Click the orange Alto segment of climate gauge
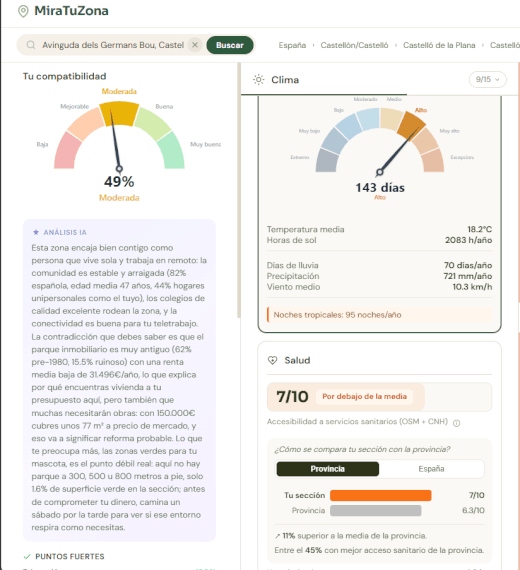520x570 pixels. [x=411, y=124]
